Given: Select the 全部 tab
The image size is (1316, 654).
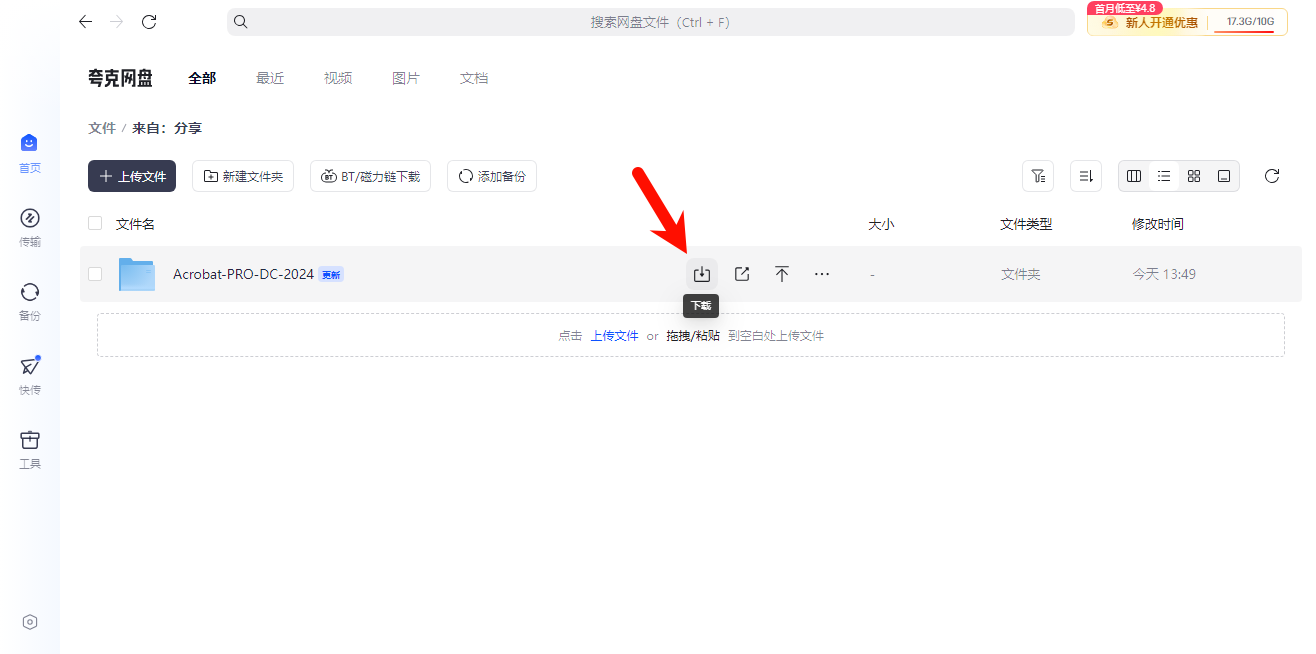Looking at the screenshot, I should pos(202,78).
